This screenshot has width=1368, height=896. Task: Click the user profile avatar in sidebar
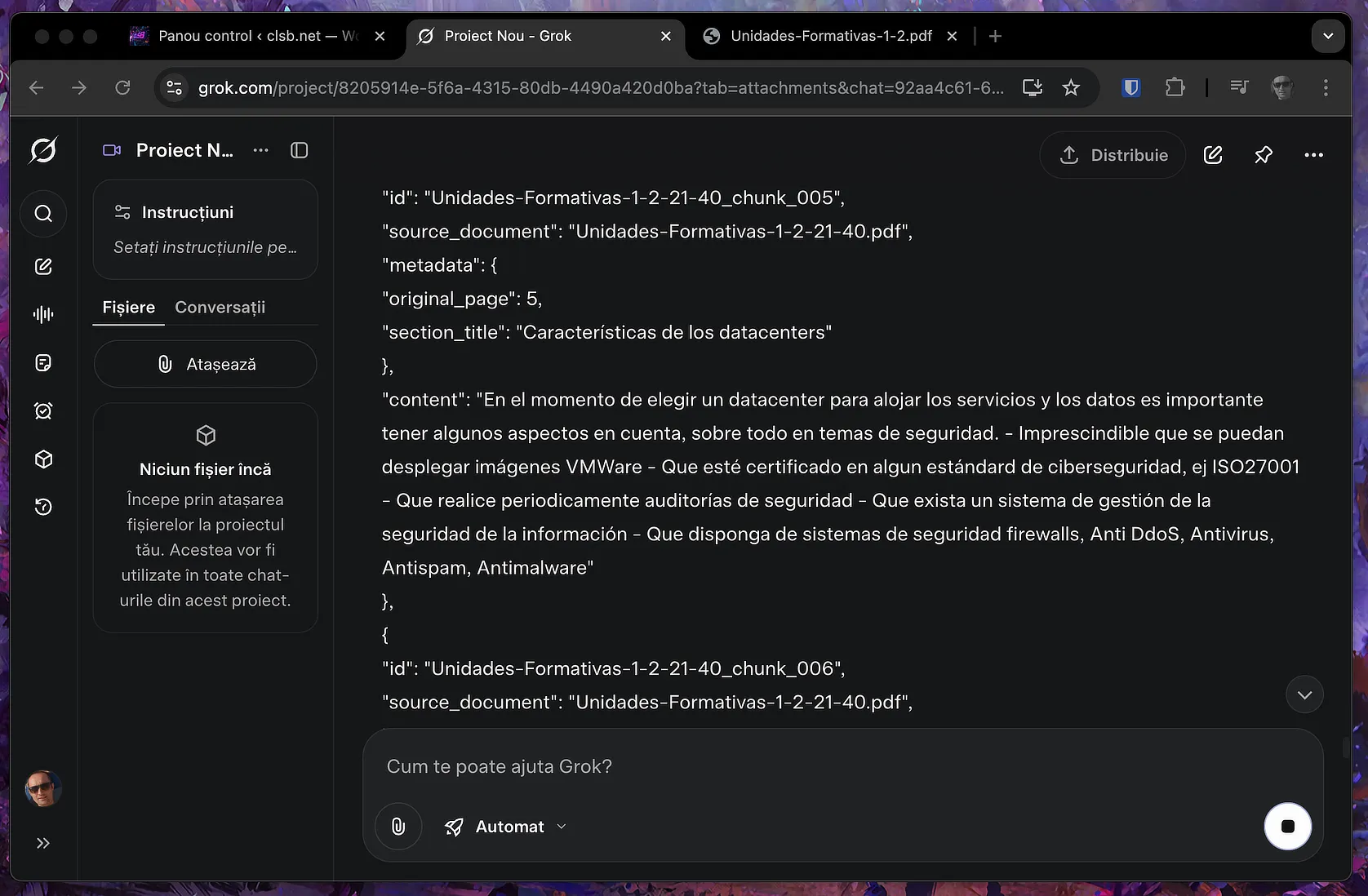click(43, 788)
